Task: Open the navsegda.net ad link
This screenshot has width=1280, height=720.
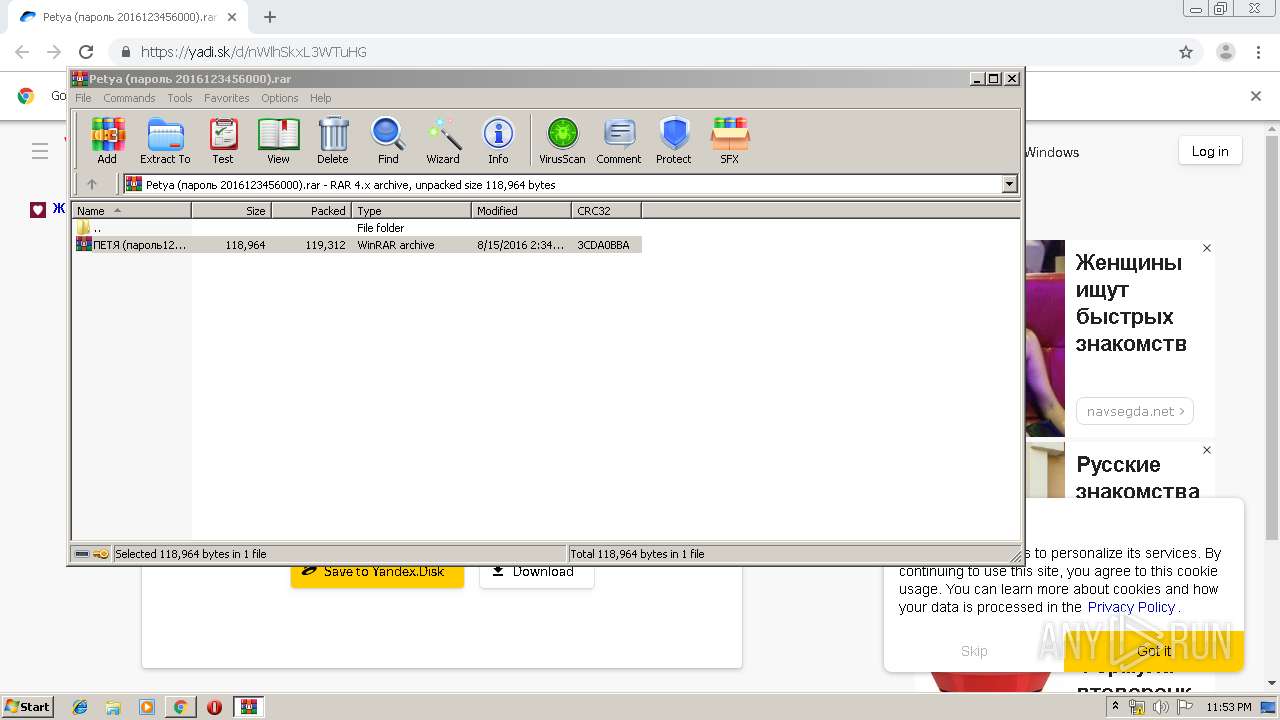Action: (x=1135, y=411)
